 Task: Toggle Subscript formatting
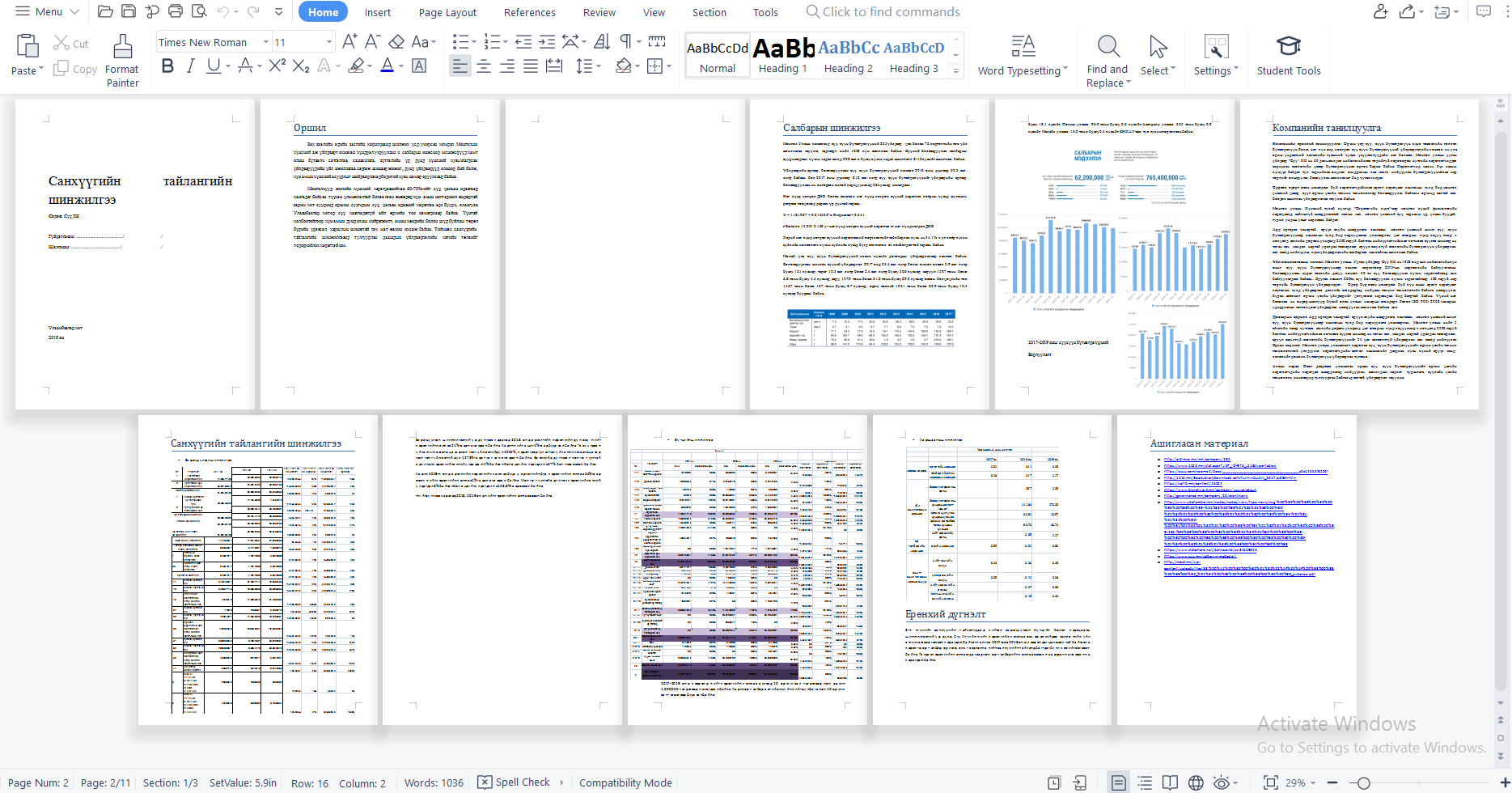(301, 66)
